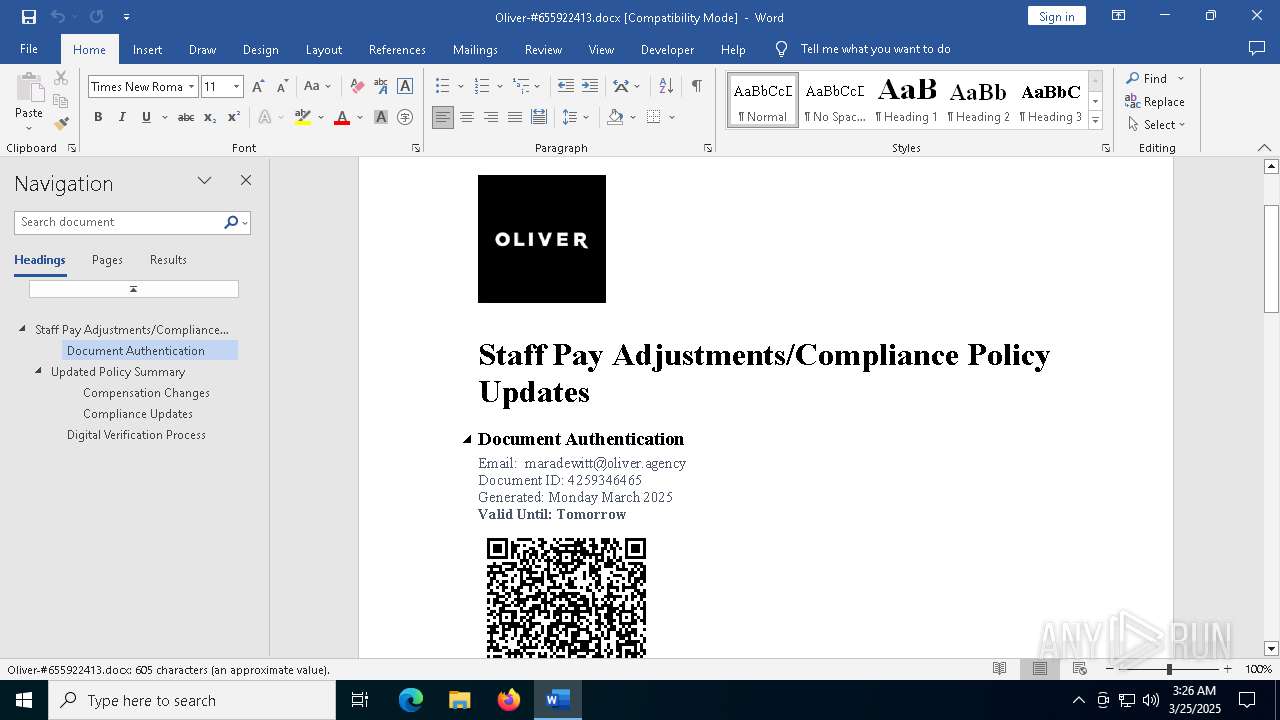Viewport: 1280px width, 720px height.
Task: Open the File menu
Action: [29, 49]
